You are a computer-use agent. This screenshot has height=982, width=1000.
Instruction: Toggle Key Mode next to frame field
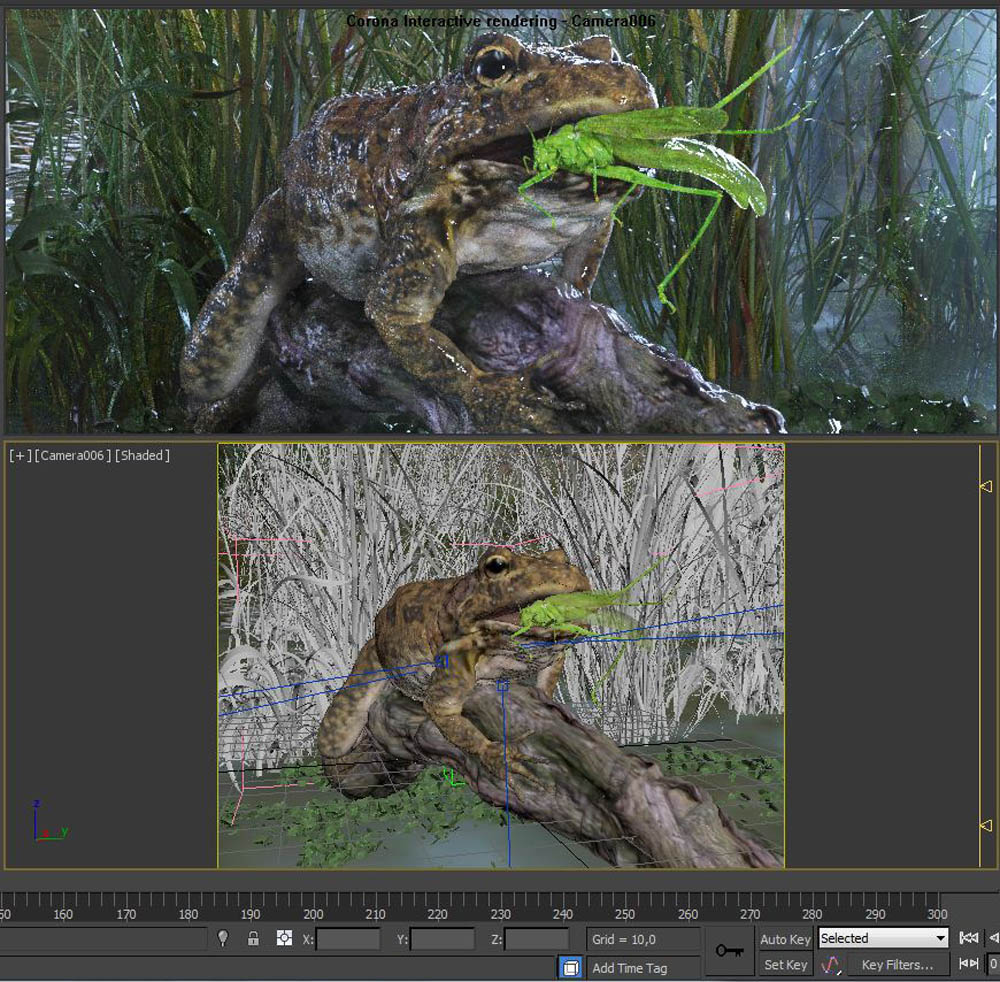pyautogui.click(x=968, y=964)
